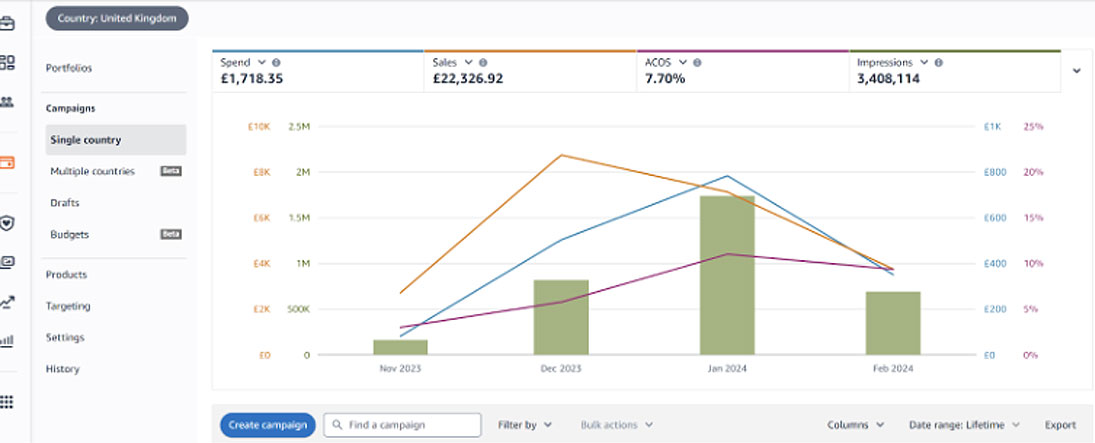Open the bar chart reports icon
Image resolution: width=1095 pixels, height=443 pixels.
(6, 341)
